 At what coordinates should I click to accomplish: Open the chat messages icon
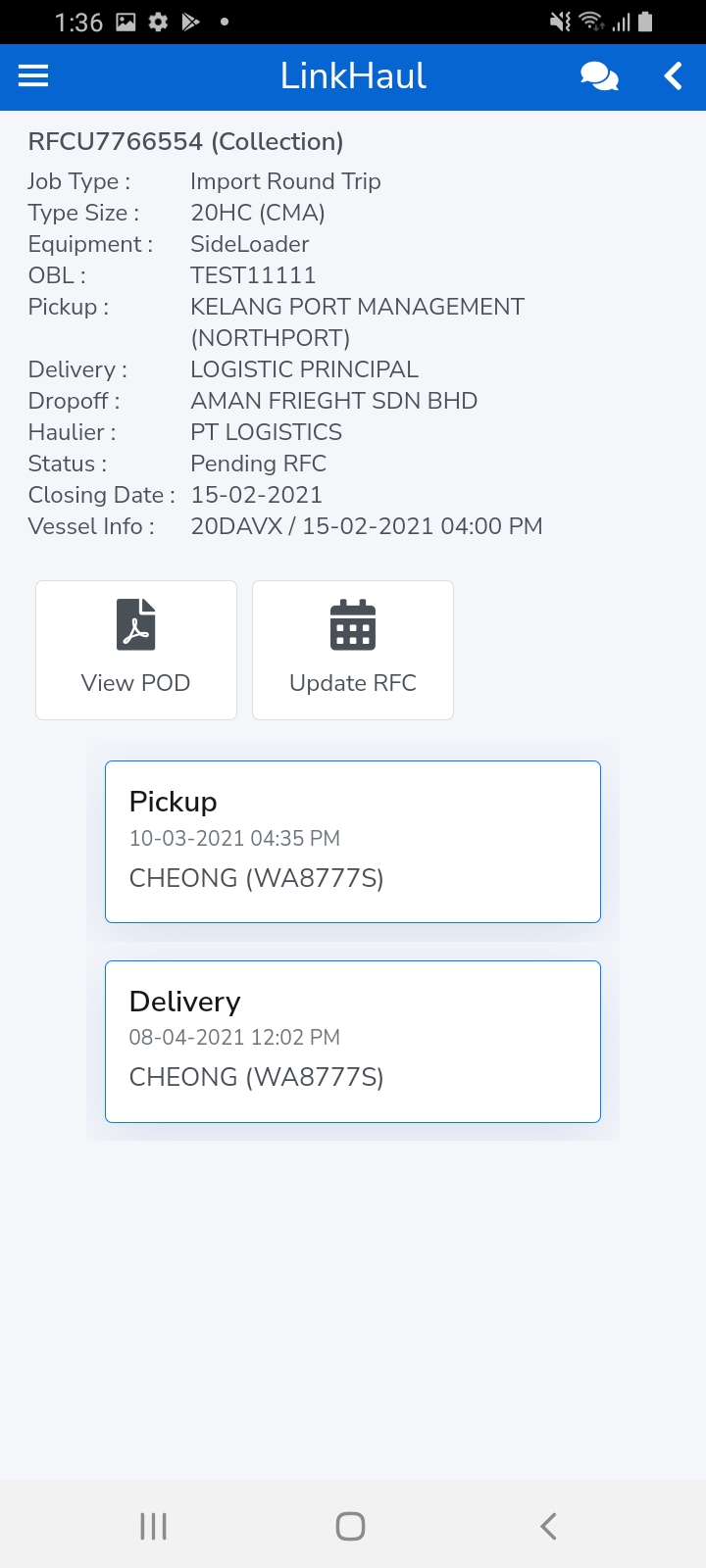pos(599,76)
